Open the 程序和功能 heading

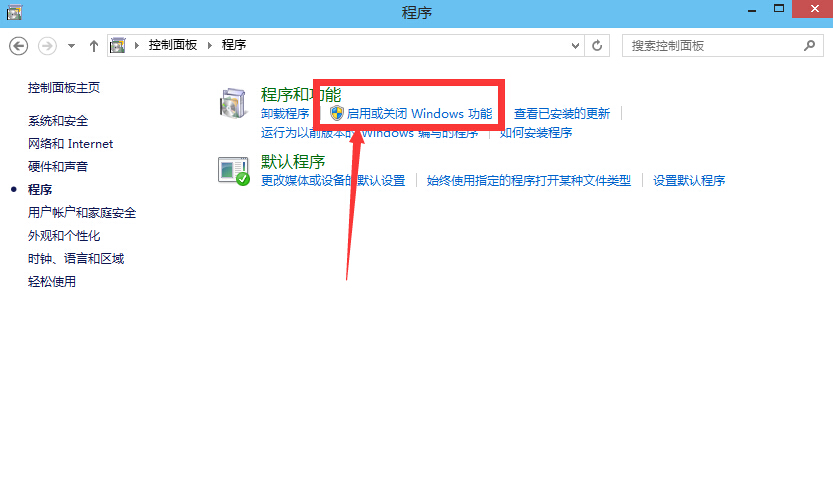301,95
